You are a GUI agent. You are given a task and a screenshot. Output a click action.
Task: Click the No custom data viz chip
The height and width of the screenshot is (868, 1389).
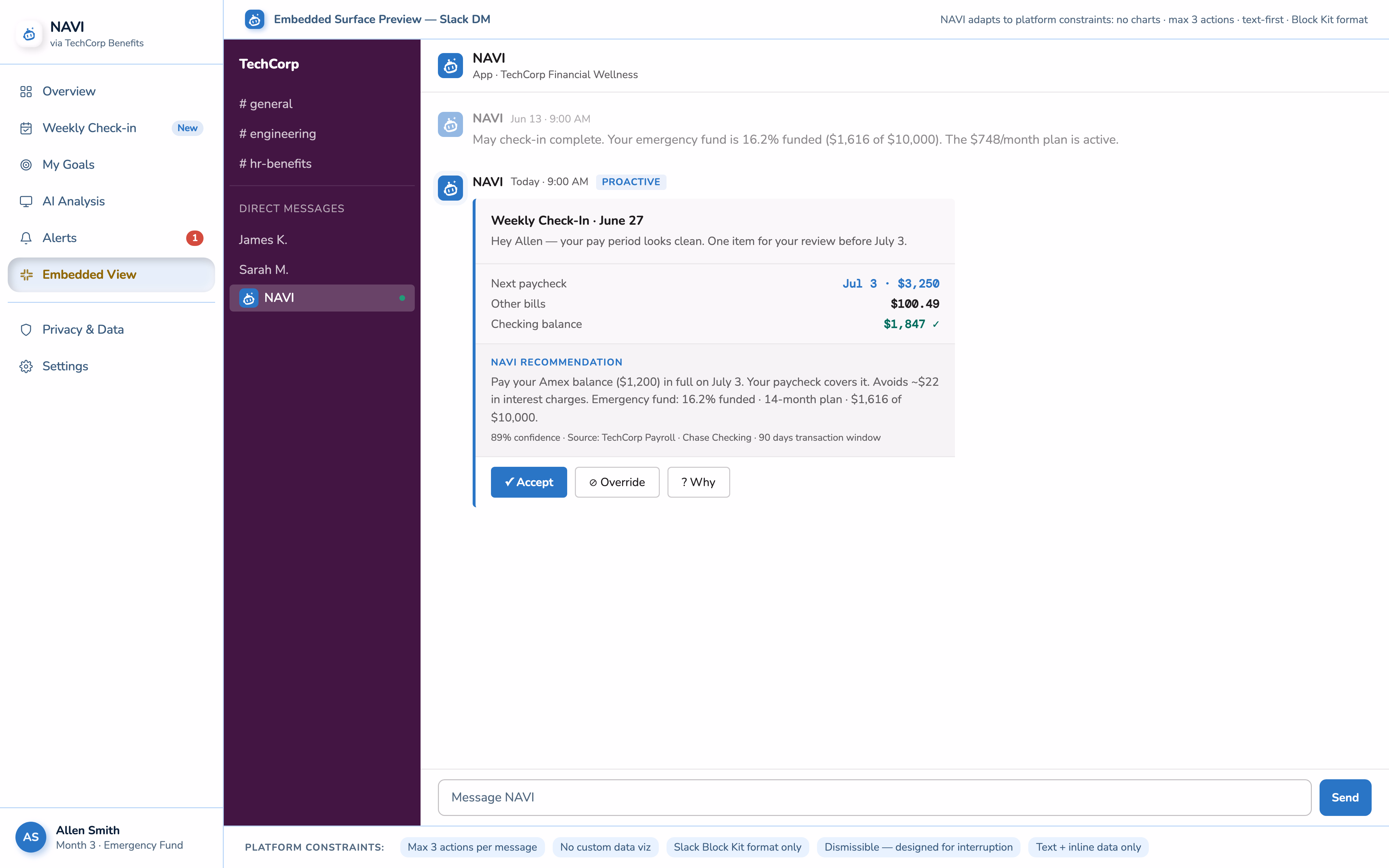(605, 847)
